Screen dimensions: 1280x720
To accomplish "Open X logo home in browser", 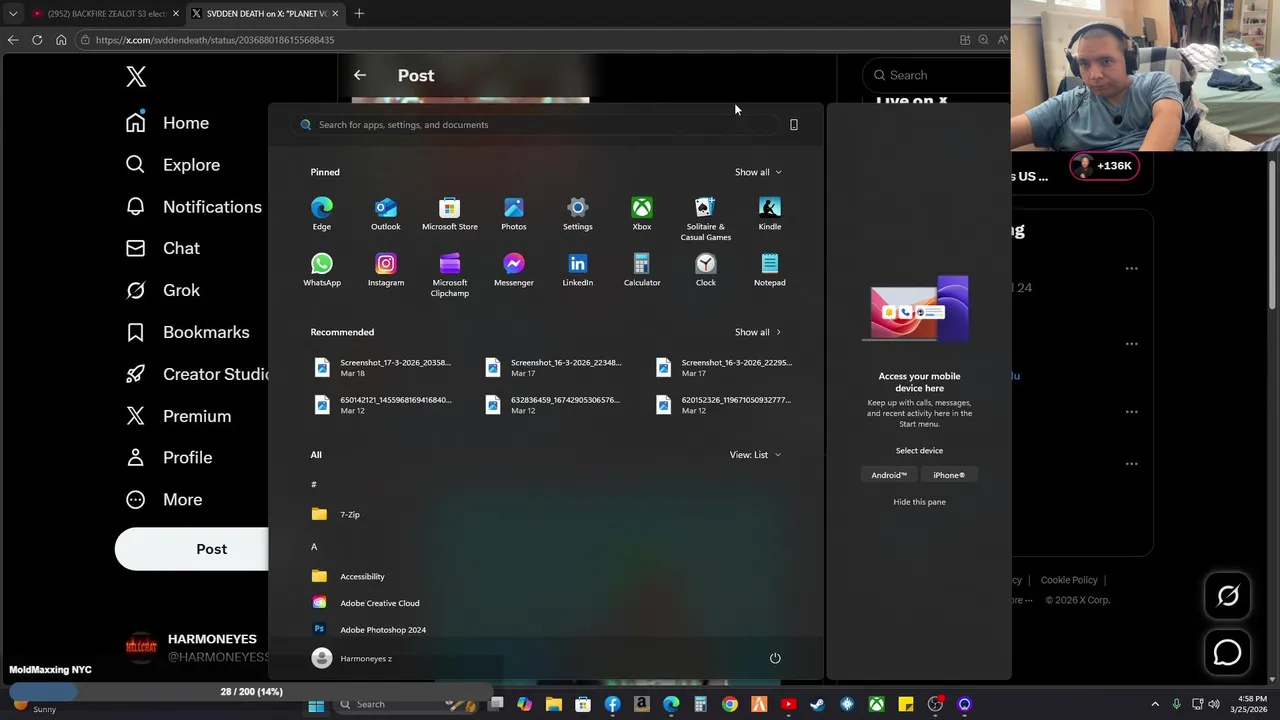I will click(136, 76).
